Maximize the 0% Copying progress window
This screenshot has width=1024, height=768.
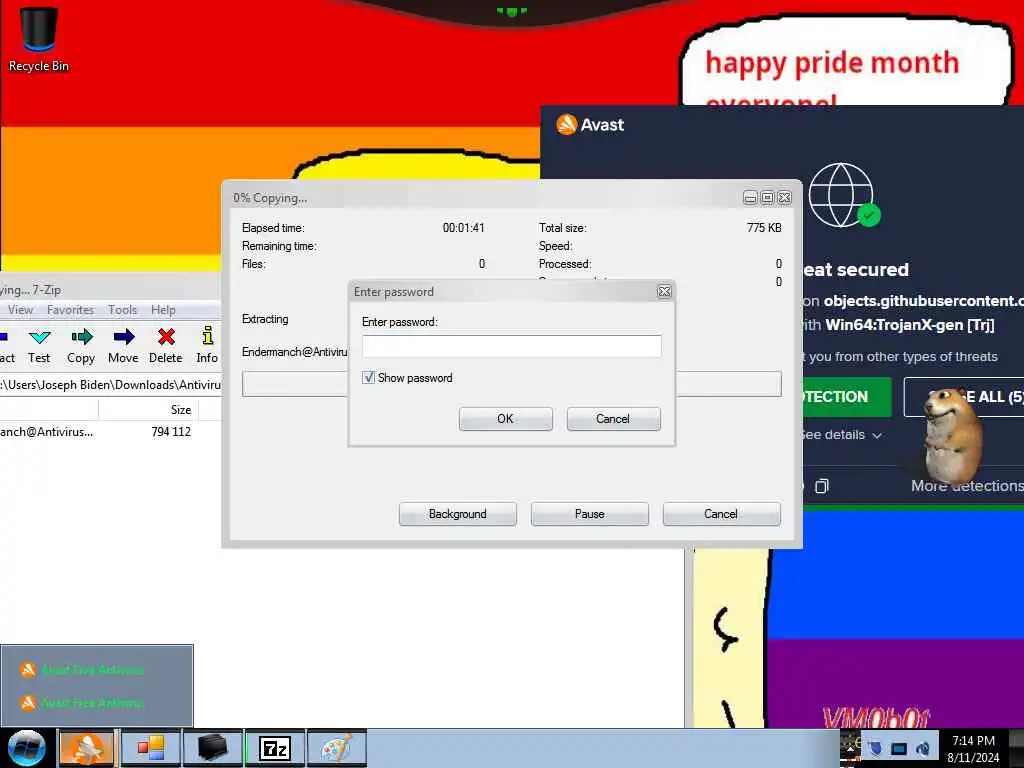(x=767, y=198)
